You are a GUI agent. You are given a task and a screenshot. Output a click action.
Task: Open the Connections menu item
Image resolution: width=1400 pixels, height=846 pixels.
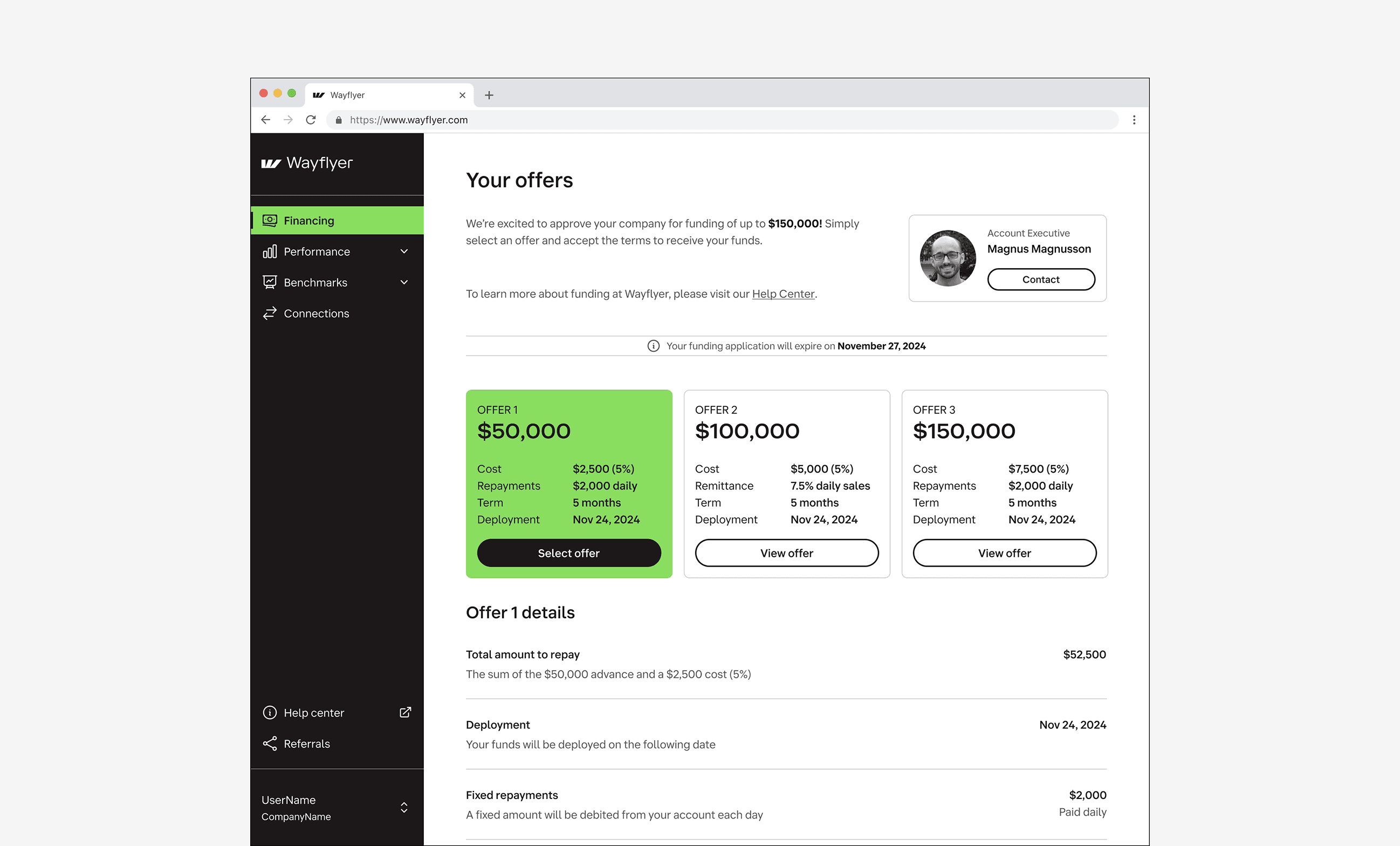(316, 313)
